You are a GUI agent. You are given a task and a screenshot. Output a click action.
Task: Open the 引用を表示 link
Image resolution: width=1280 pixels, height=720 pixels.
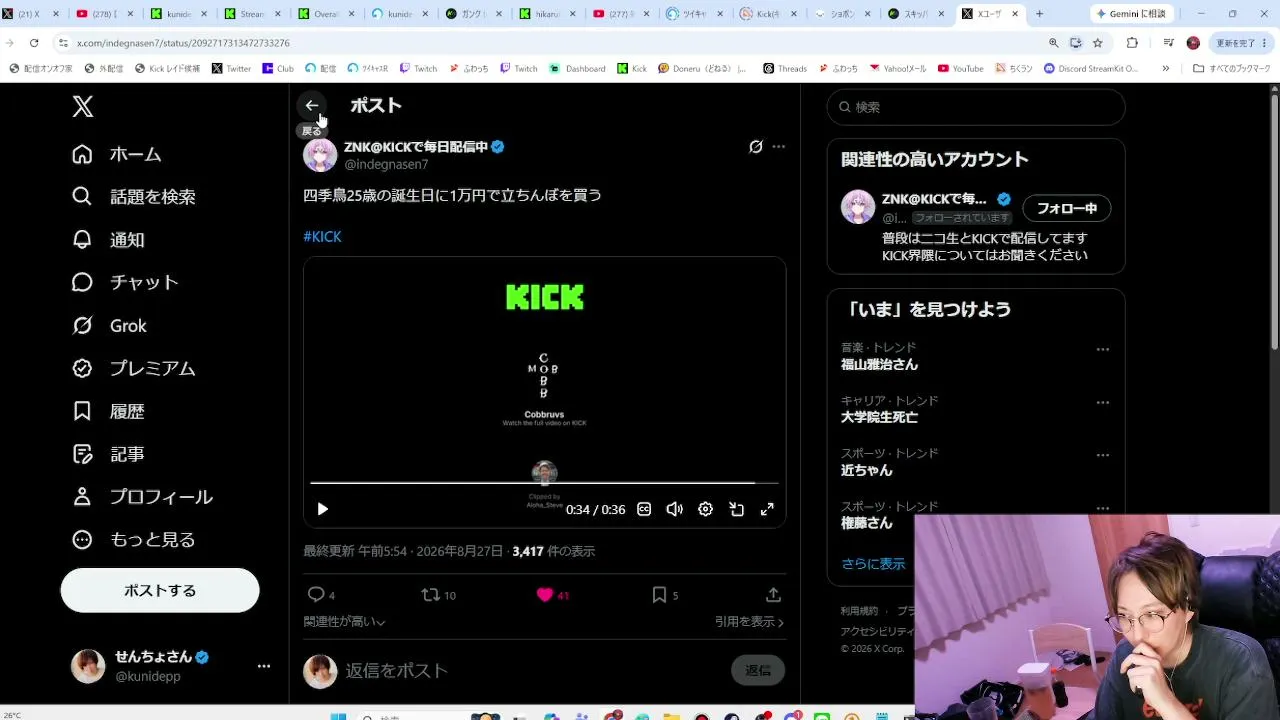pyautogui.click(x=750, y=622)
